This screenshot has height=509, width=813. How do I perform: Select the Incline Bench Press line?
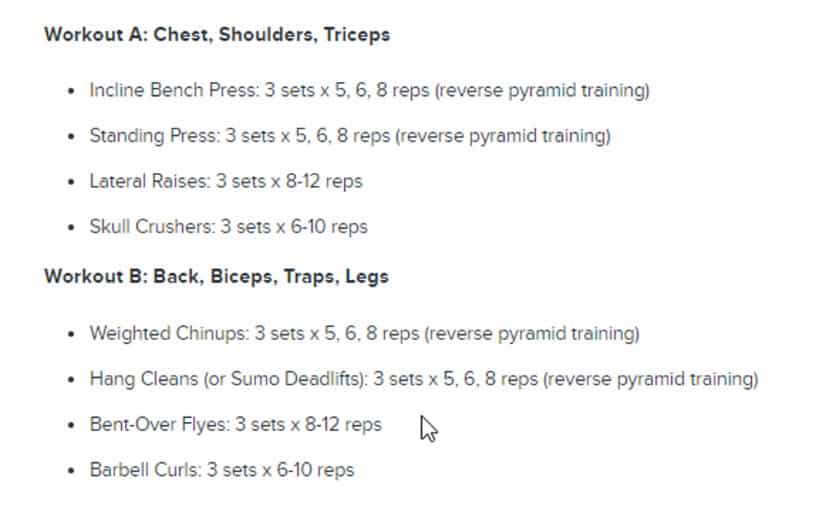pyautogui.click(x=369, y=90)
